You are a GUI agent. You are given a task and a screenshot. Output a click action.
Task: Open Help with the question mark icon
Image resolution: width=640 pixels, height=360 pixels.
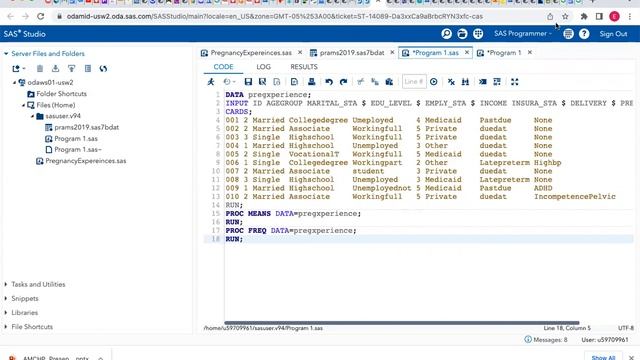584,34
